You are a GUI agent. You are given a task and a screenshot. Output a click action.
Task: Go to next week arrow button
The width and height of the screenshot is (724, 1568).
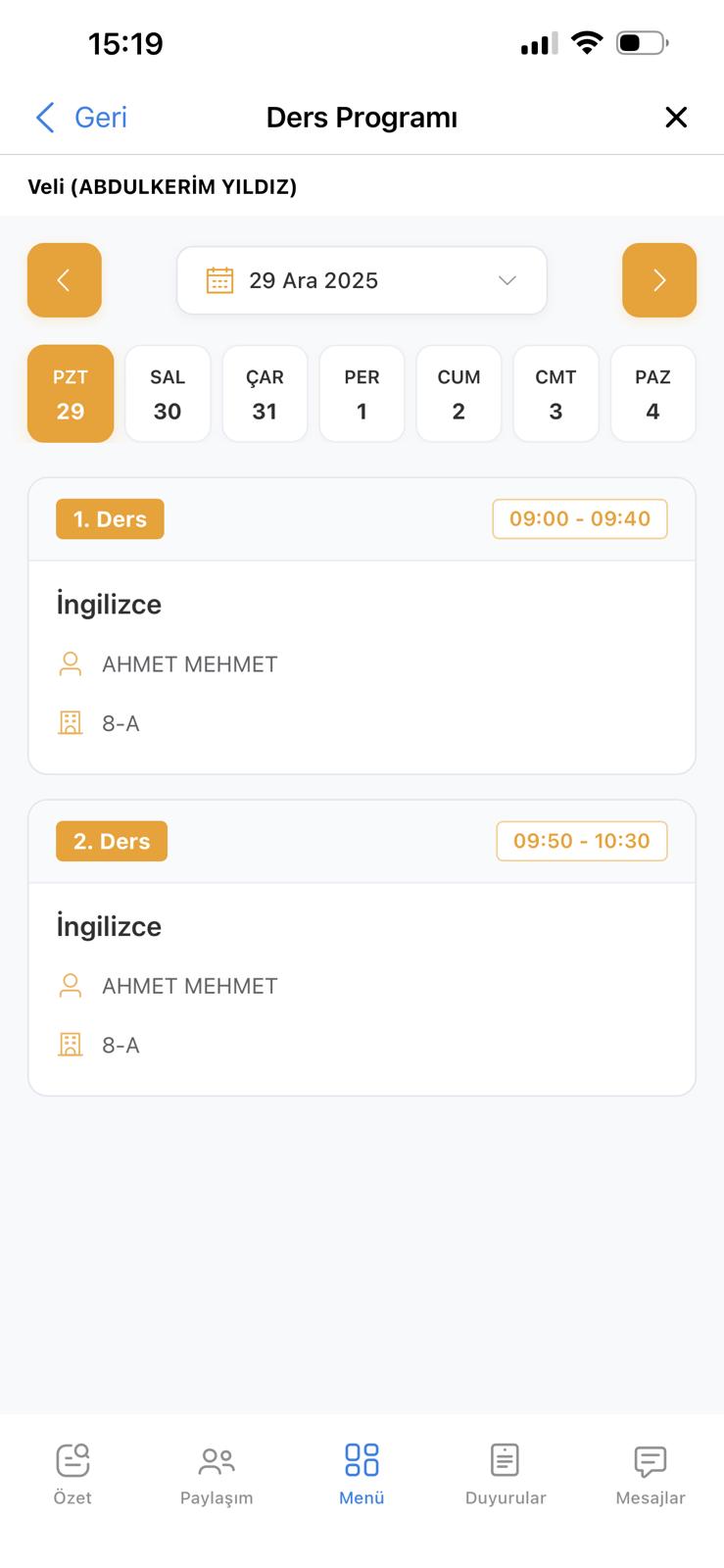[659, 280]
